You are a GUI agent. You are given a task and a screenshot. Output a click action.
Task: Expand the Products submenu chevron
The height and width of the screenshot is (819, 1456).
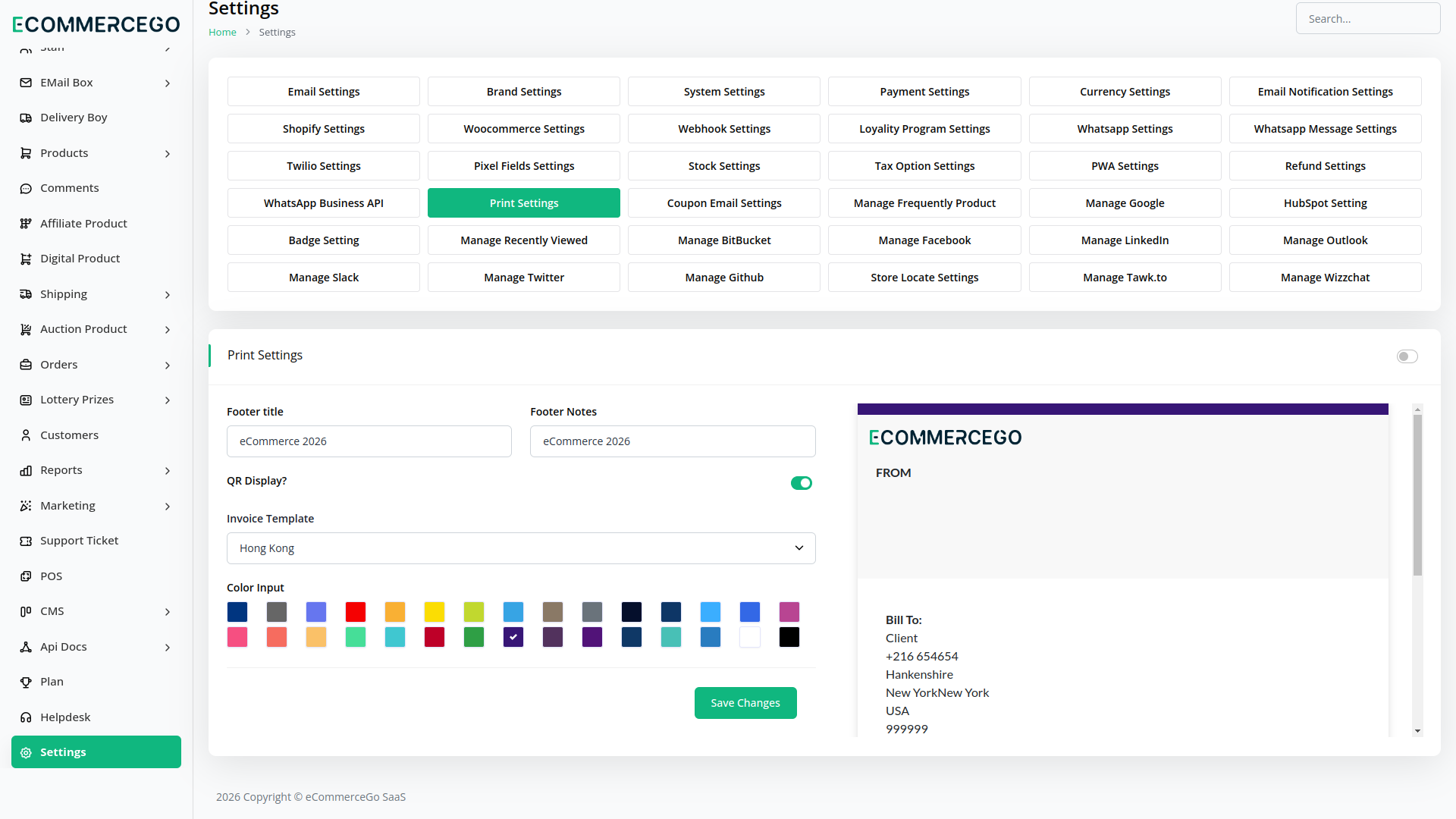[x=168, y=154]
